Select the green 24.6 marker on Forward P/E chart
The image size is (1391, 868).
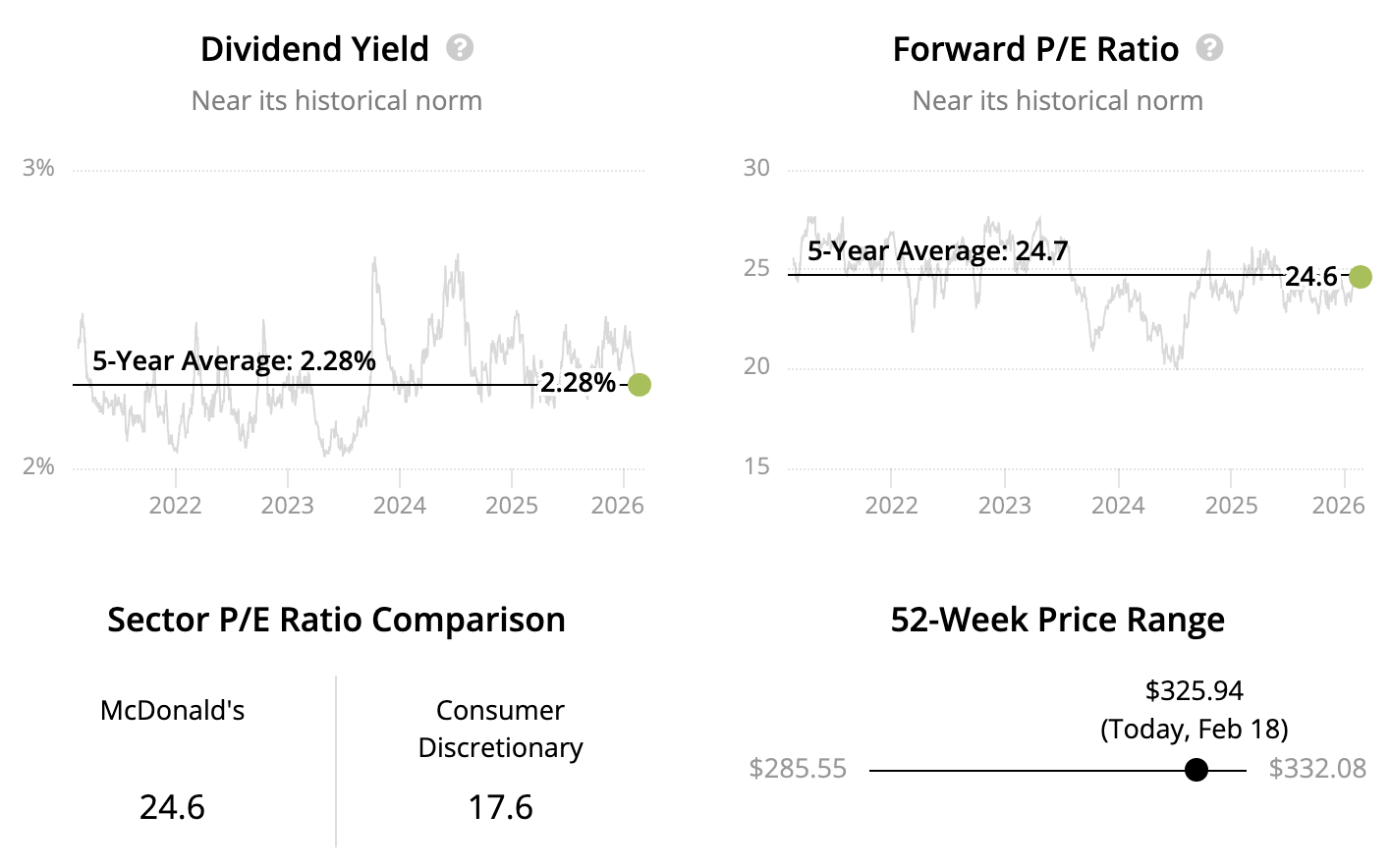tap(1360, 277)
